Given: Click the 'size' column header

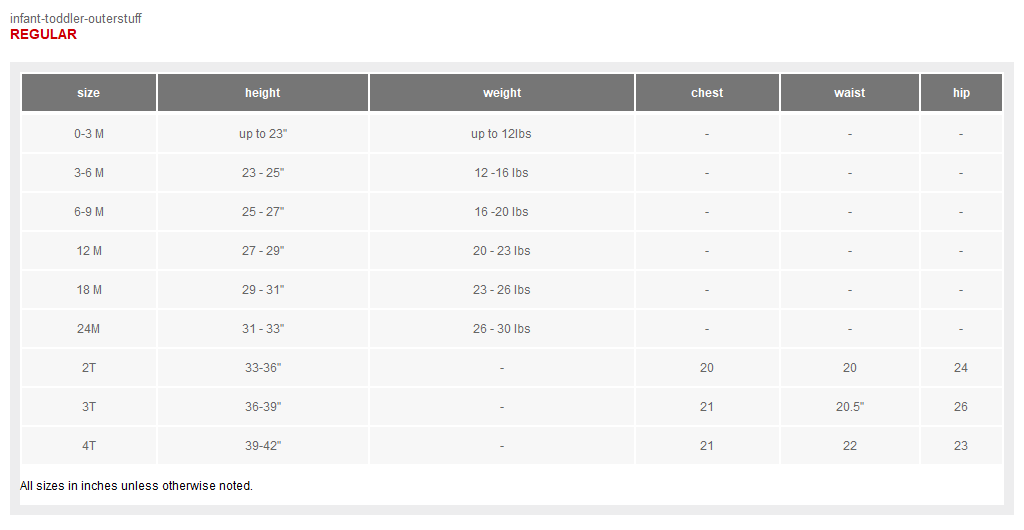Looking at the screenshot, I should [x=89, y=93].
